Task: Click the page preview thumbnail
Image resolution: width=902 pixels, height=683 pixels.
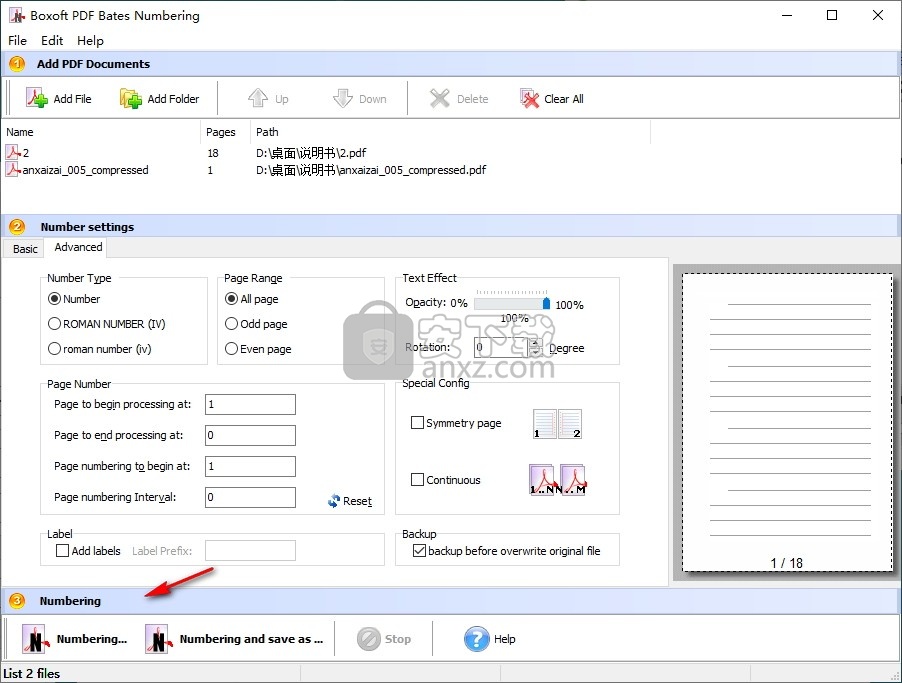Action: [x=787, y=422]
